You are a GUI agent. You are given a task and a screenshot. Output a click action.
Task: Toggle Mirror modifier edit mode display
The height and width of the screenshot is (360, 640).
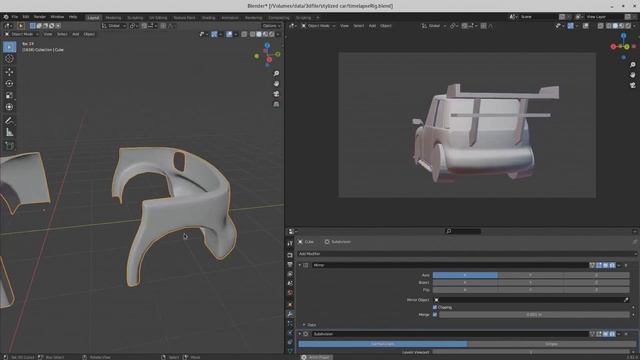tap(599, 265)
